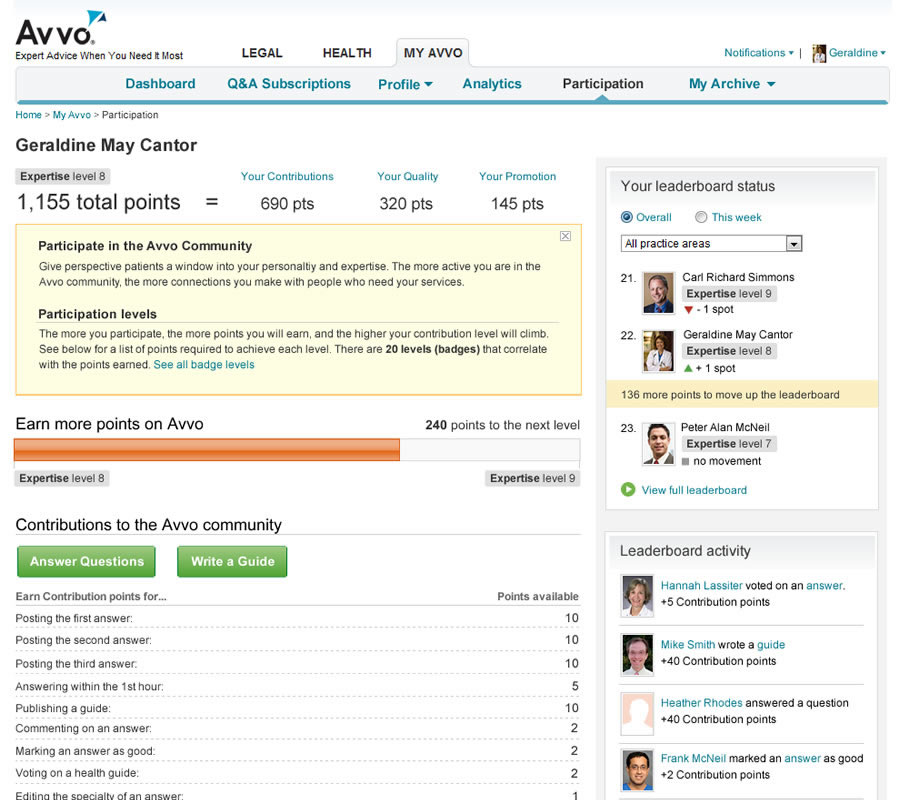Expand the Profile menu
This screenshot has height=800, width=900.
click(405, 84)
